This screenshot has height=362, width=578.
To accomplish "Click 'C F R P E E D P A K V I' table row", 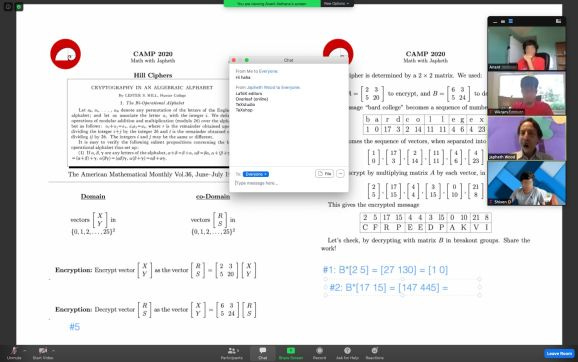I will (x=426, y=227).
